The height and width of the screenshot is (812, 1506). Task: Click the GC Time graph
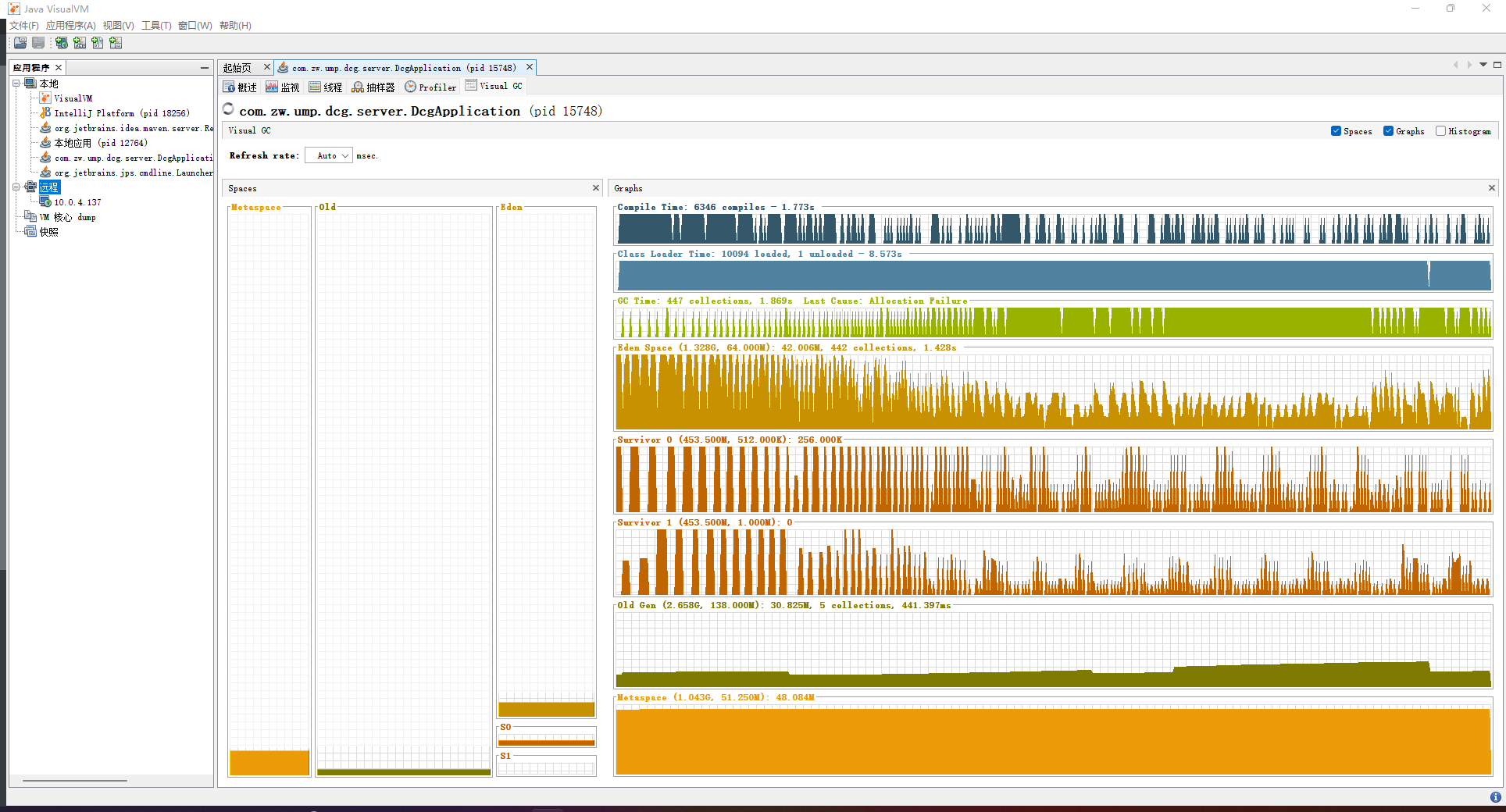click(1054, 322)
